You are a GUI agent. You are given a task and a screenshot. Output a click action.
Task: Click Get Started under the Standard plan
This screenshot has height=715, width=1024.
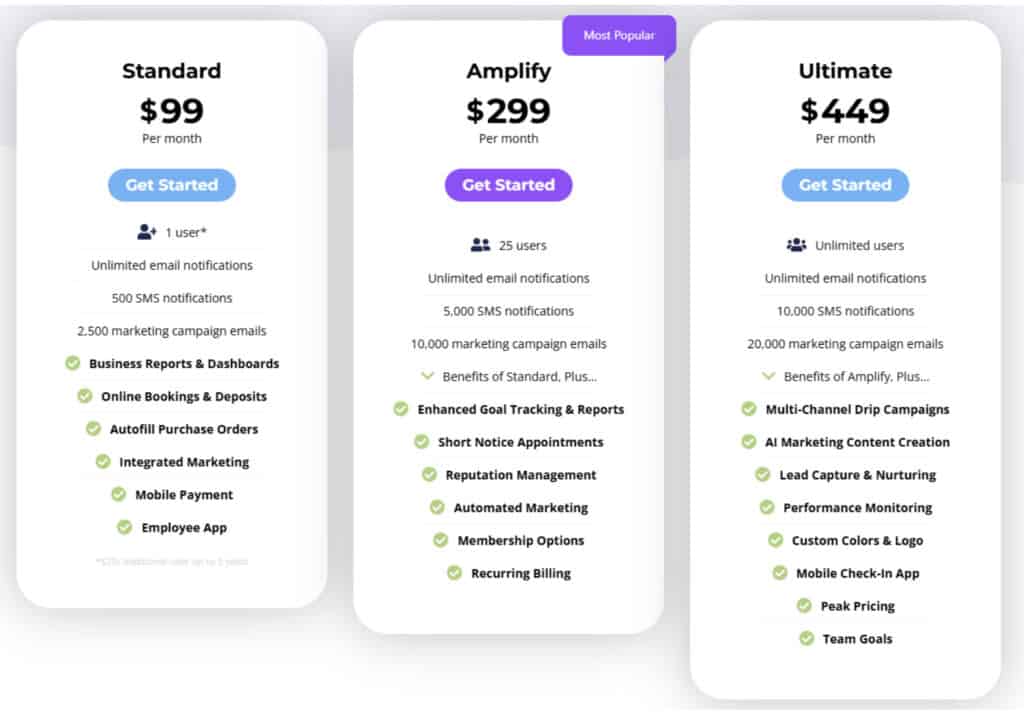pyautogui.click(x=171, y=185)
